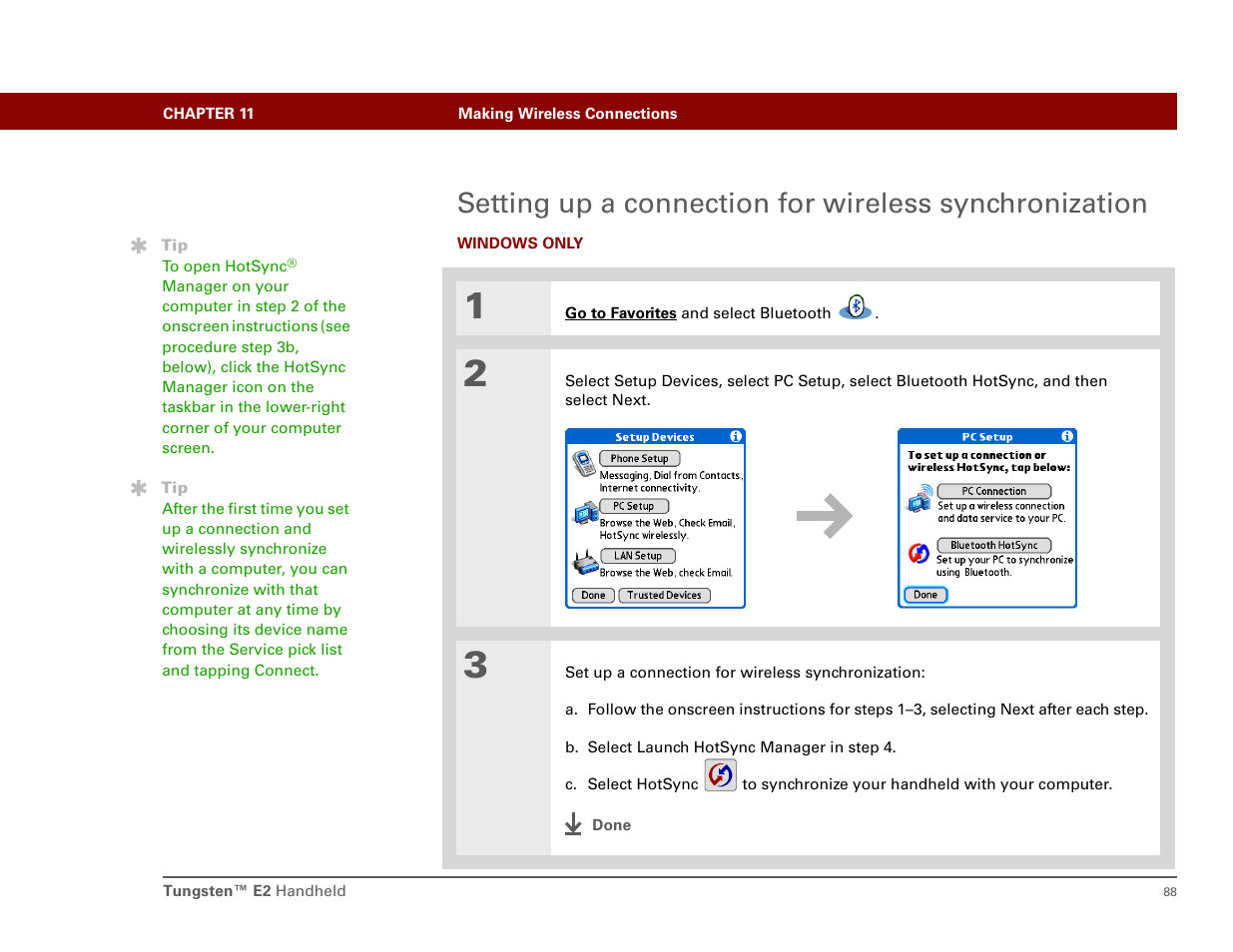Tap the Phone Setup button

click(x=640, y=459)
